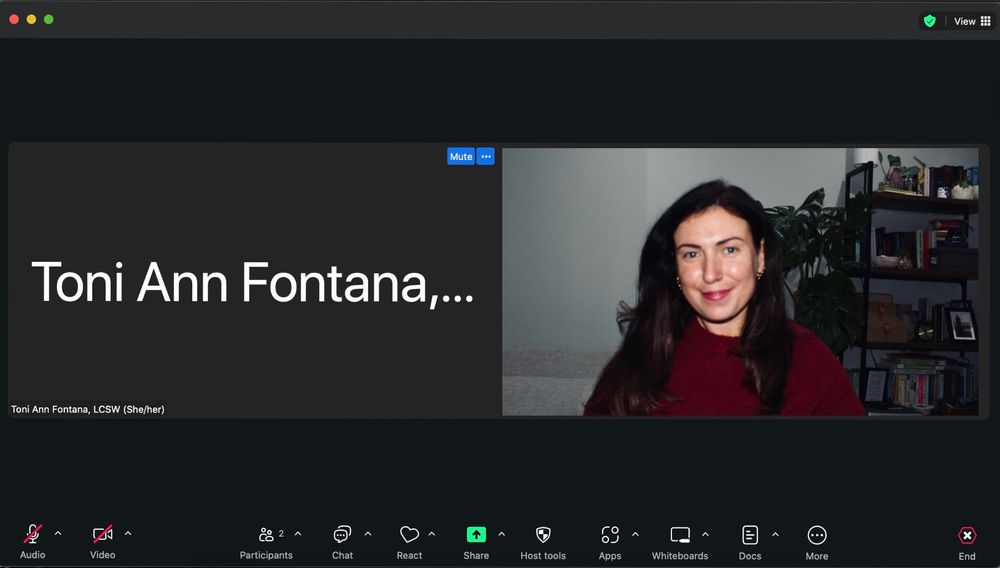The height and width of the screenshot is (568, 1000).
Task: Select the video tile of the woman
Action: (740, 281)
